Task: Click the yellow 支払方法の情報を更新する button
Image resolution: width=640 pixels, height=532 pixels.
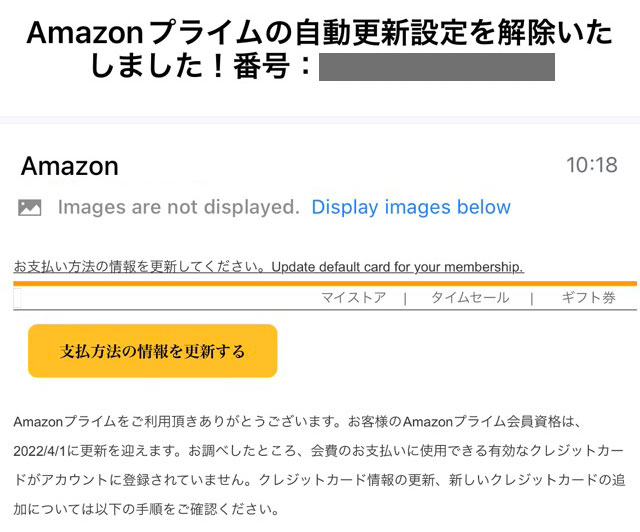Action: (x=153, y=351)
